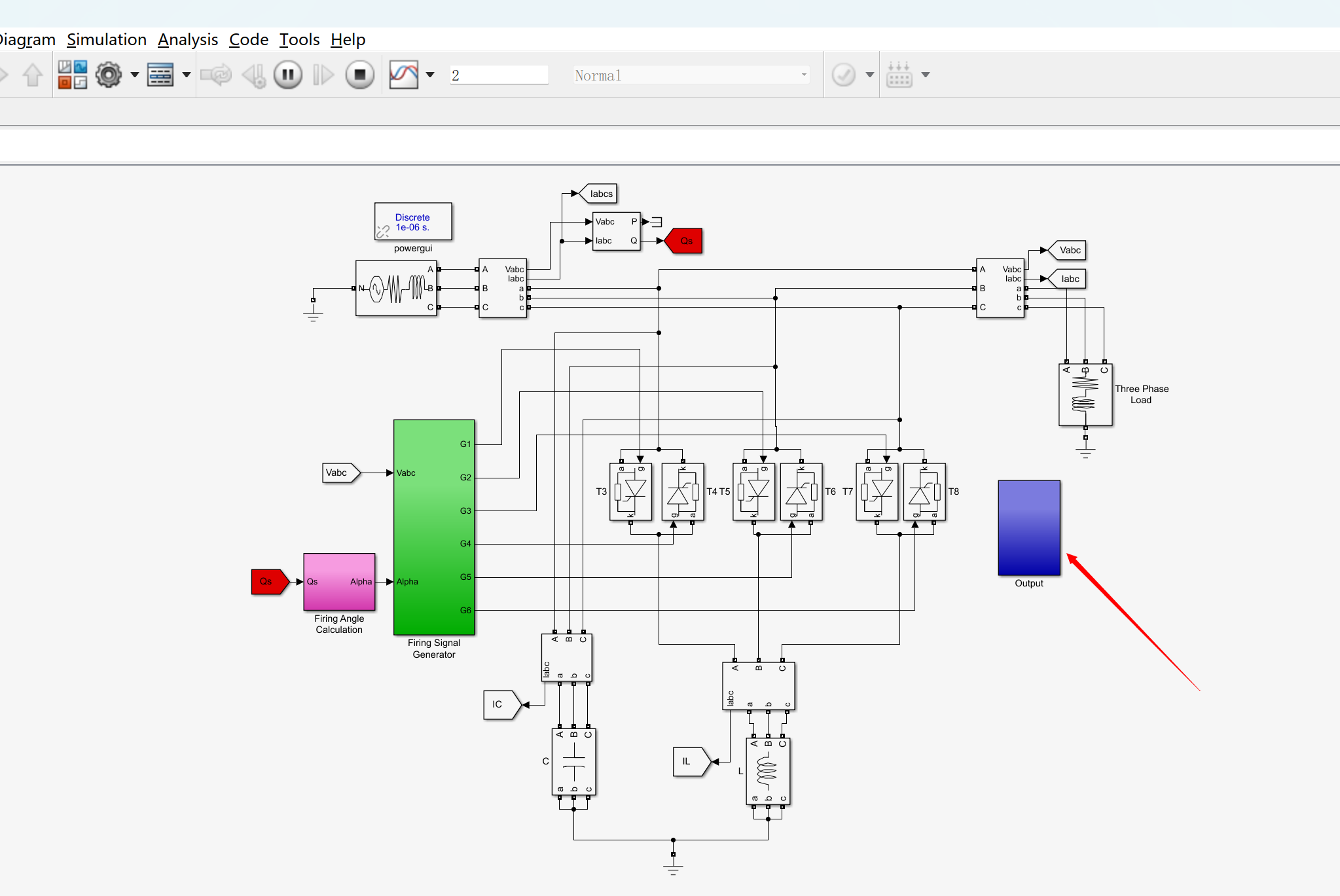This screenshot has height=896, width=1340.
Task: Click the Model Advisor checkmark icon
Action: [844, 75]
